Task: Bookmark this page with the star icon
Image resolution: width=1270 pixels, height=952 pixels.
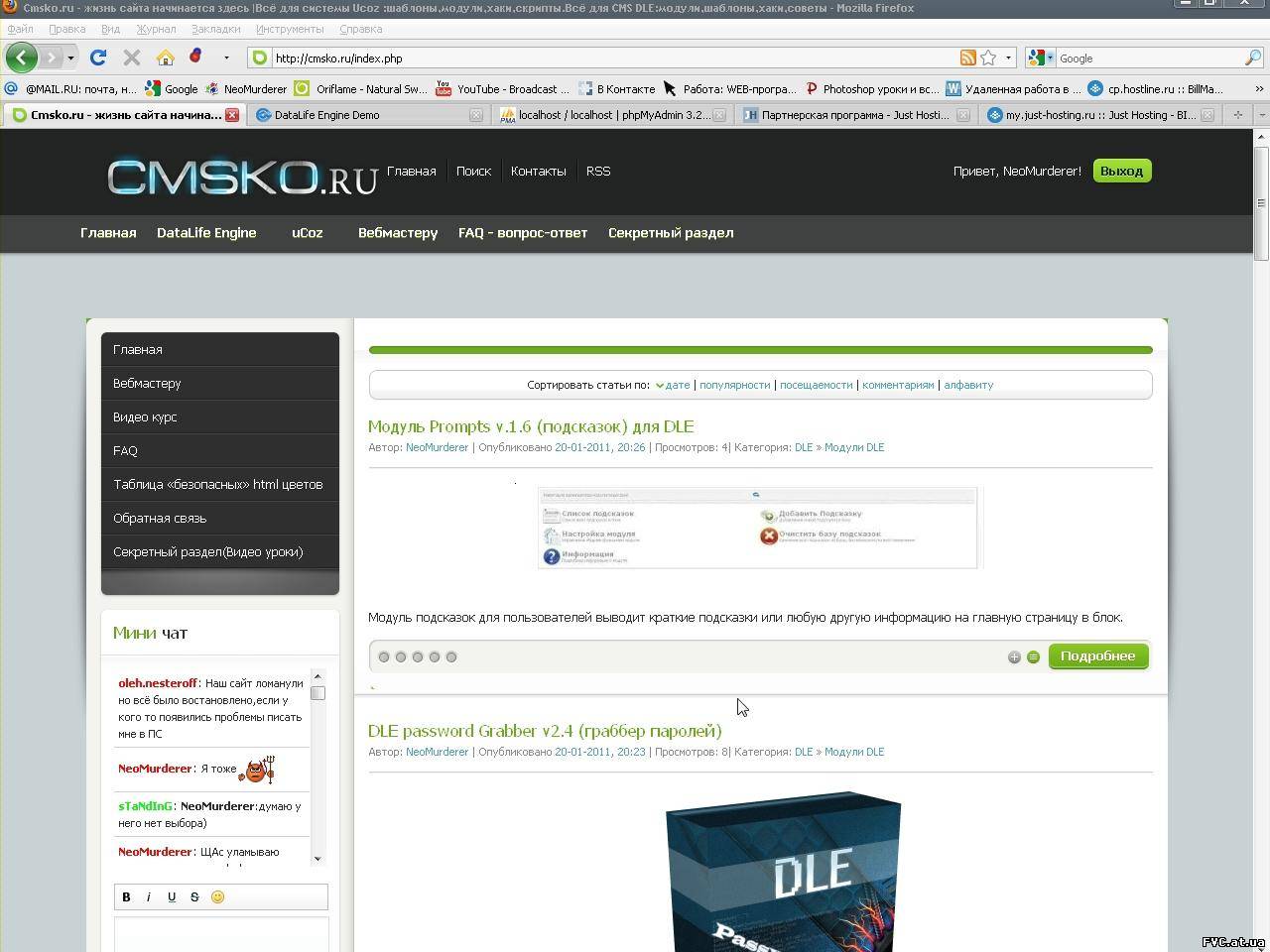Action: point(988,58)
